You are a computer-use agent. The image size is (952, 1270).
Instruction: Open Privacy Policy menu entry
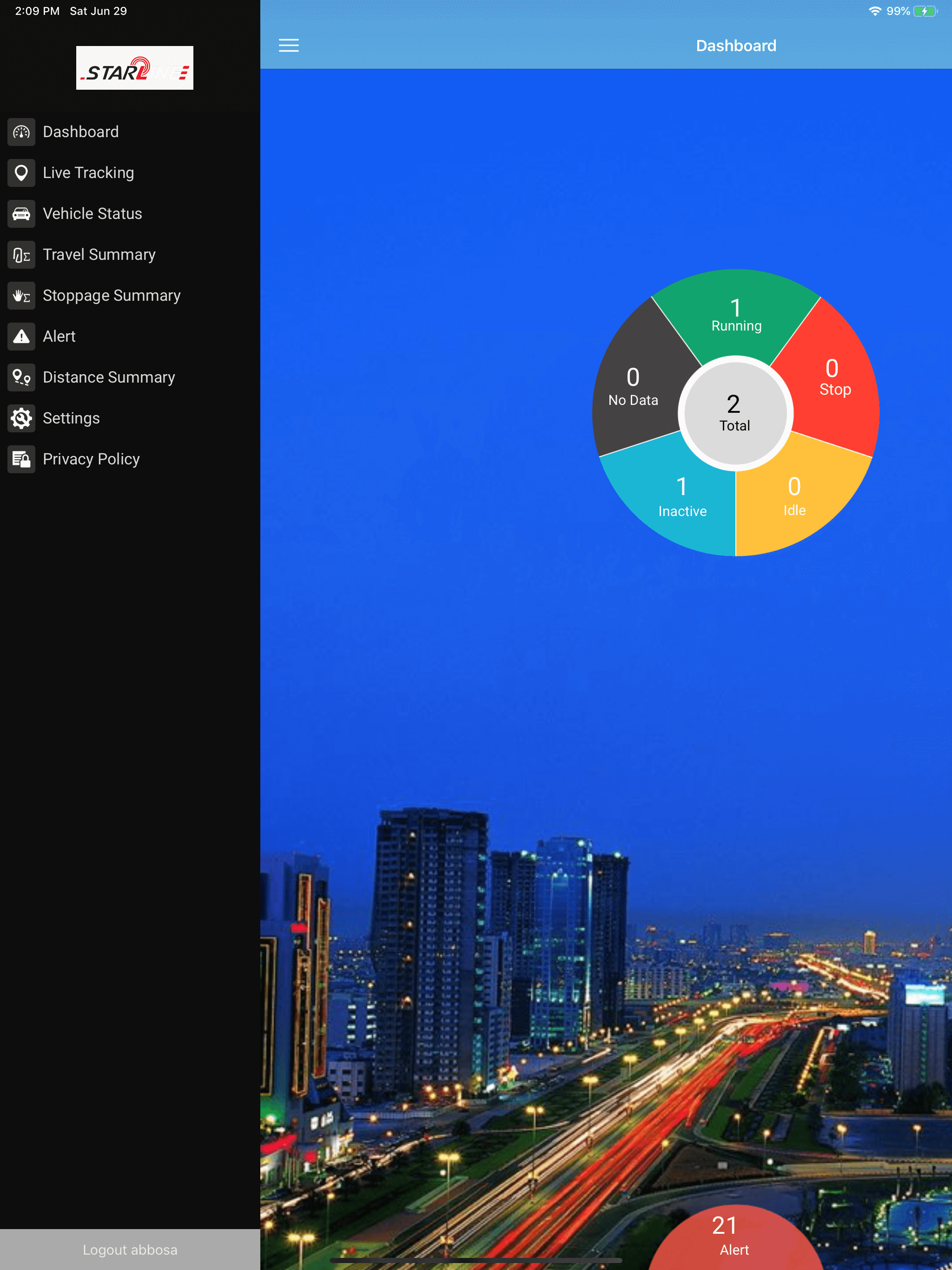coord(130,459)
